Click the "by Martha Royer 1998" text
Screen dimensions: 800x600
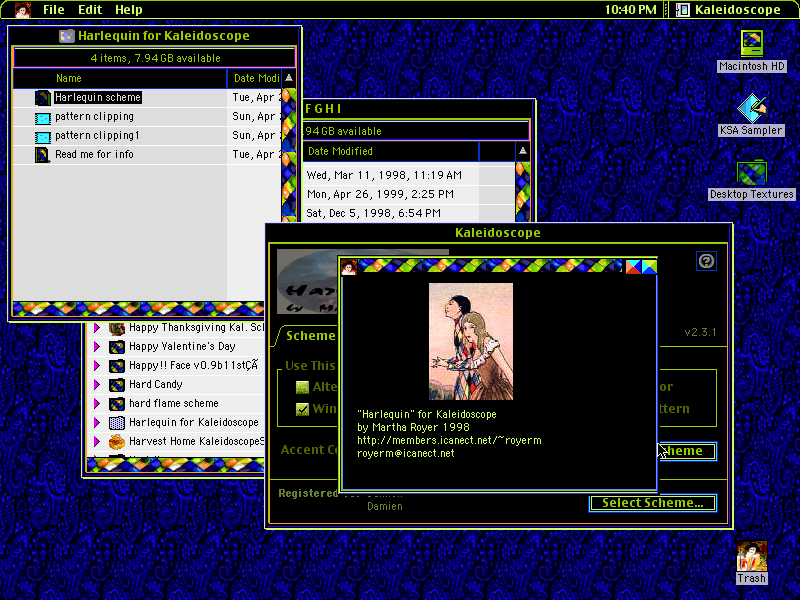[413, 427]
